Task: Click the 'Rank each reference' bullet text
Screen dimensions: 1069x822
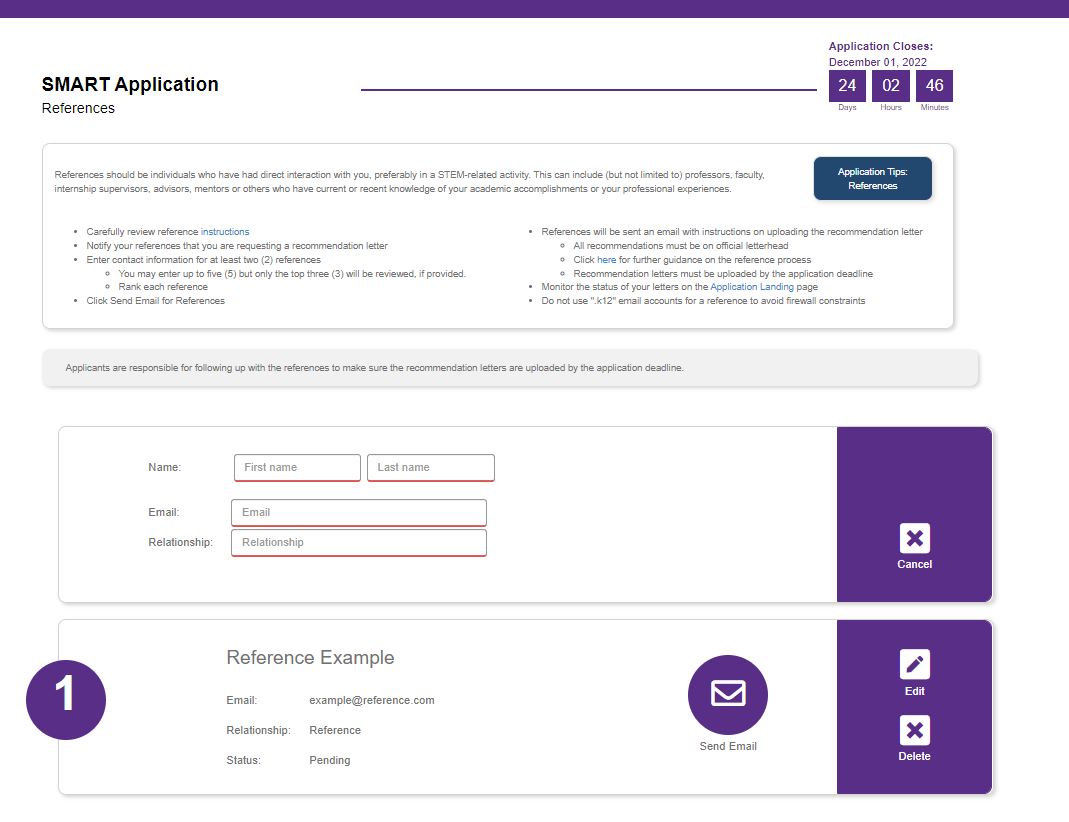Action: tap(163, 287)
